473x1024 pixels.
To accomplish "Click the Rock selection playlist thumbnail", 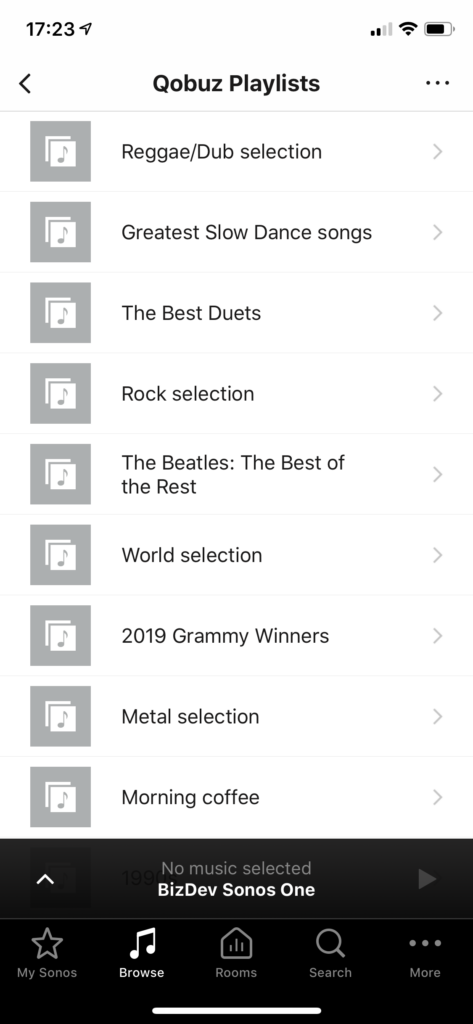I will pos(60,394).
